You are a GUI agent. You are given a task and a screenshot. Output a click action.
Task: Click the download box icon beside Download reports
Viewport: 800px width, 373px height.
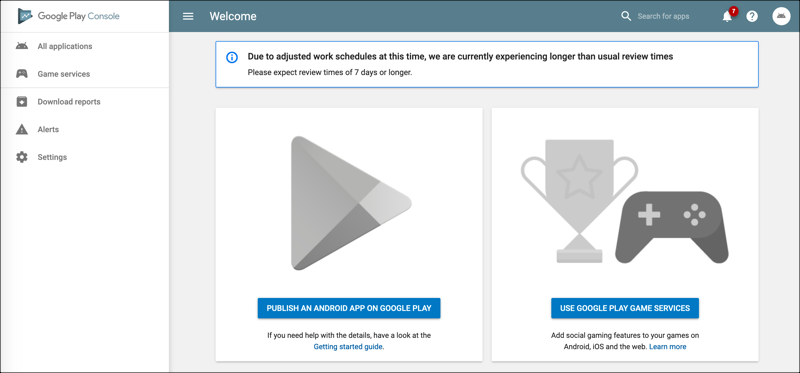[21, 102]
